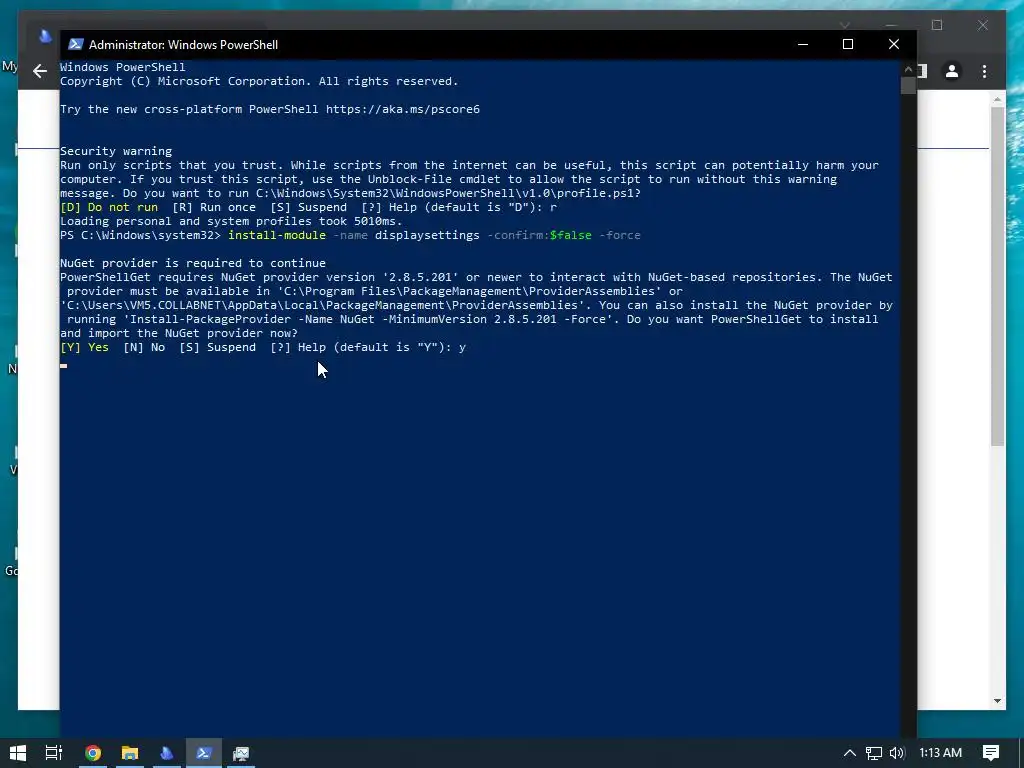Click the 'Copyright (C) Microsoft Corporation' line

point(259,81)
